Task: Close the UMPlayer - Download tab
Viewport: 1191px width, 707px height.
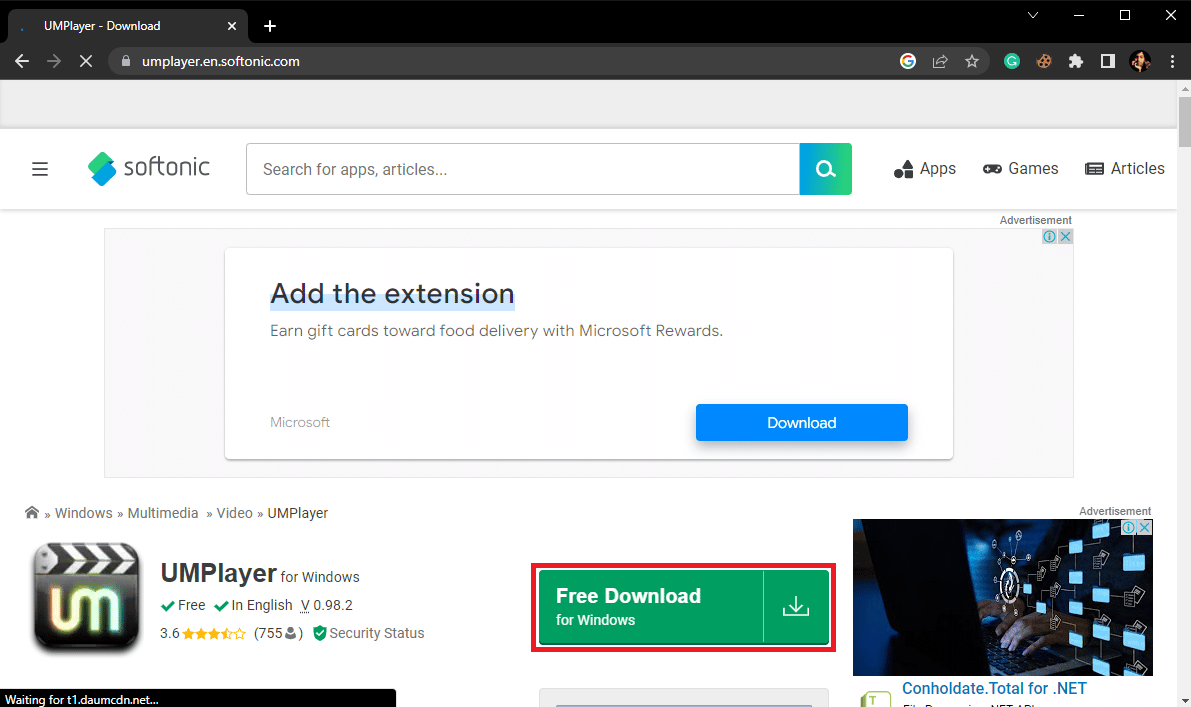Action: tap(232, 26)
